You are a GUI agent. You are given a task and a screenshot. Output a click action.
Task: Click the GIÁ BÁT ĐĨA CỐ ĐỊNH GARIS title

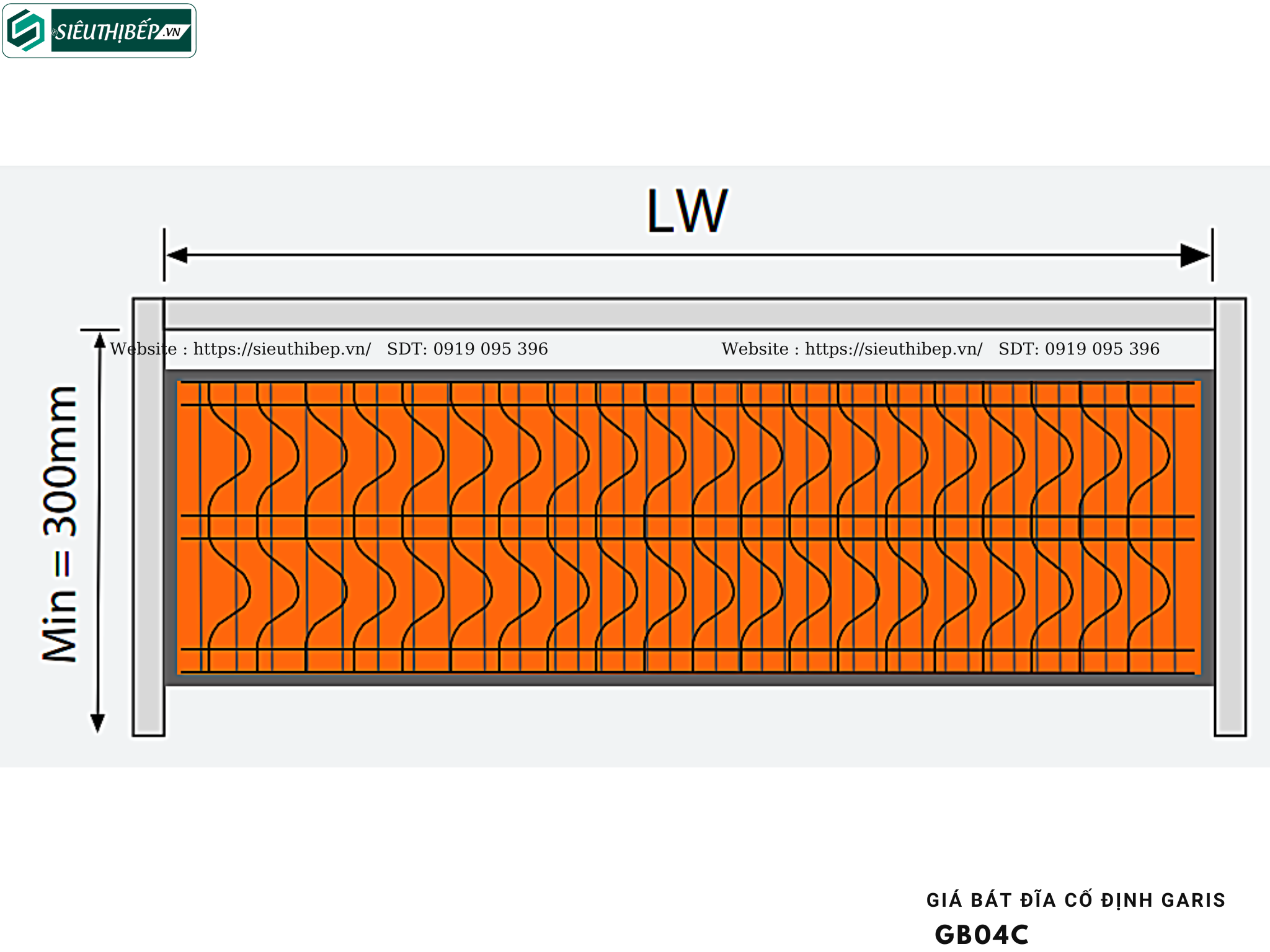[x=1076, y=900]
